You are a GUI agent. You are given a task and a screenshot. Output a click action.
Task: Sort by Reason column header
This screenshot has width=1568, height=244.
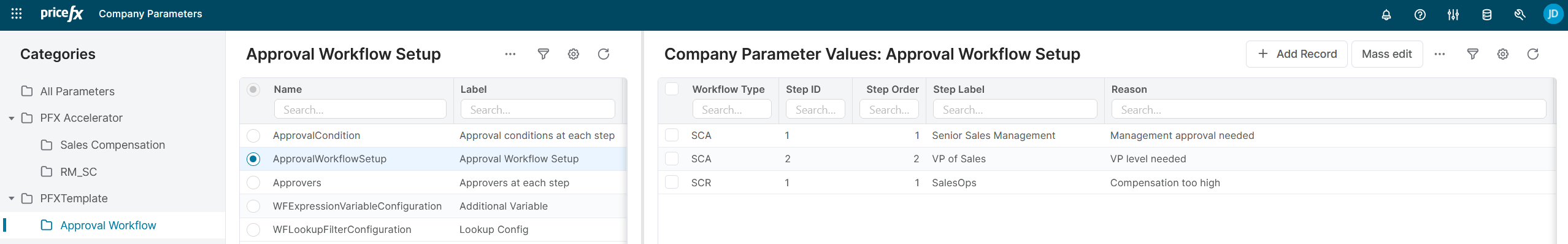coord(1129,89)
